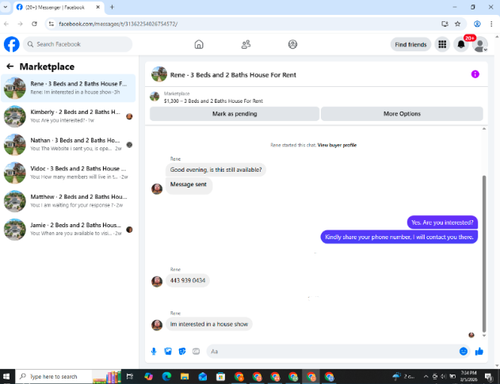500x384 pixels.
Task: Open the Chrome profile icon
Action: [x=477, y=24]
